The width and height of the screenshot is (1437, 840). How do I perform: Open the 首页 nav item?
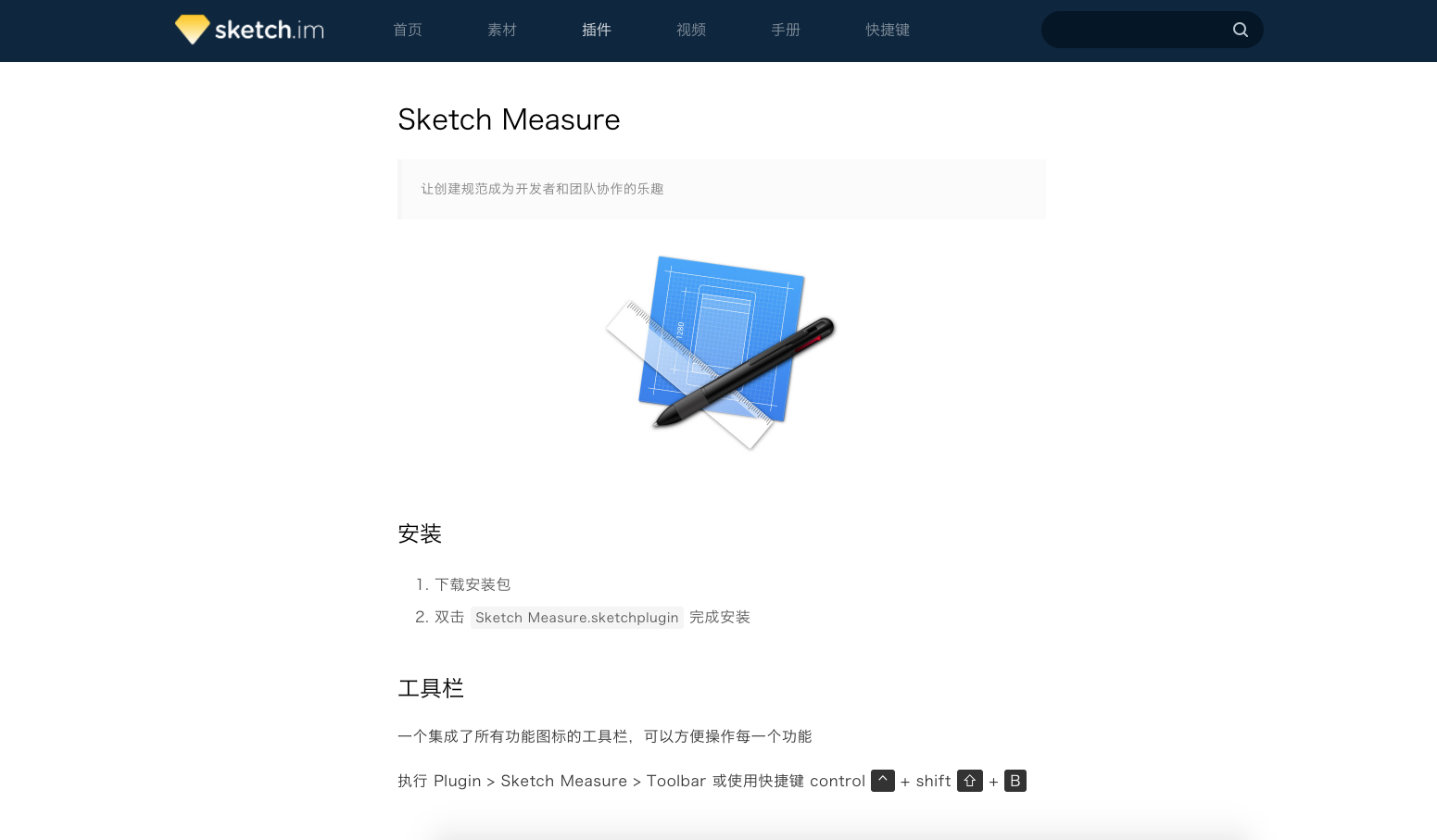click(x=408, y=30)
